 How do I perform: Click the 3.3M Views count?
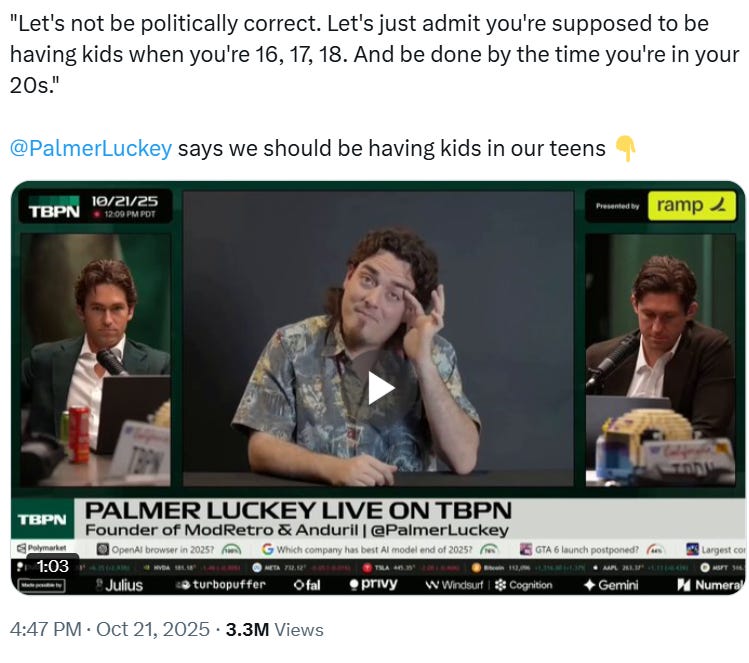coord(275,629)
